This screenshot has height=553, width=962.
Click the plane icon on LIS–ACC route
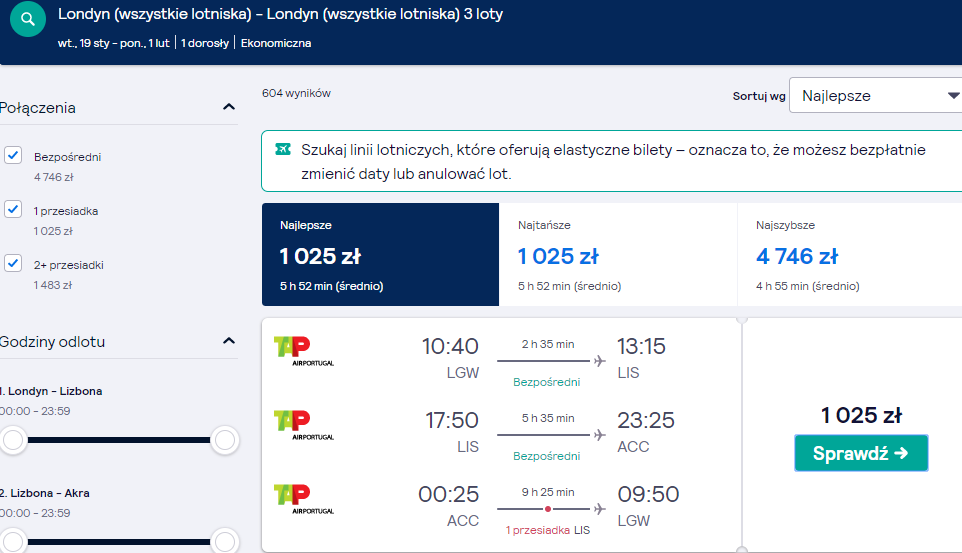pyautogui.click(x=599, y=435)
